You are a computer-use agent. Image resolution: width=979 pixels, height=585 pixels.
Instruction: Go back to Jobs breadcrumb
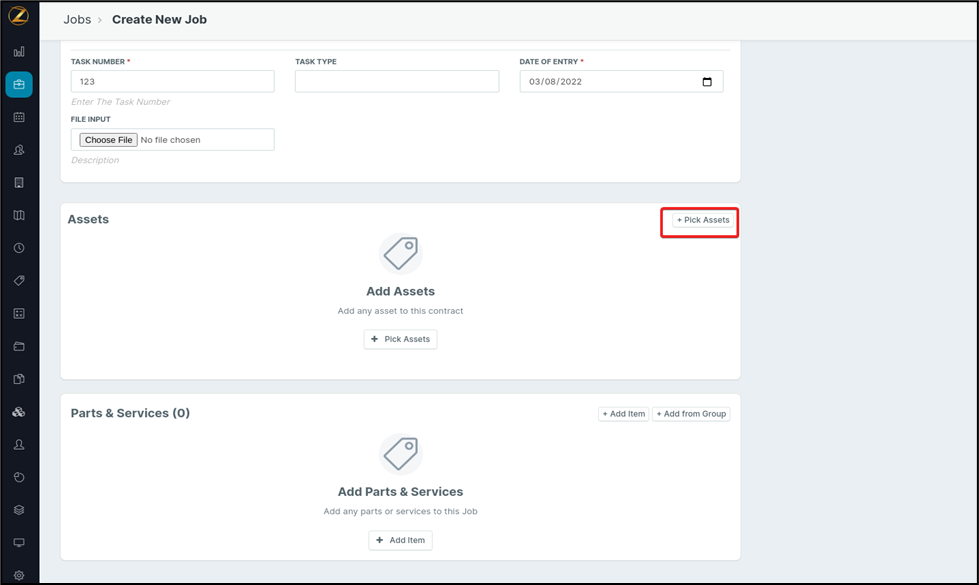77,20
